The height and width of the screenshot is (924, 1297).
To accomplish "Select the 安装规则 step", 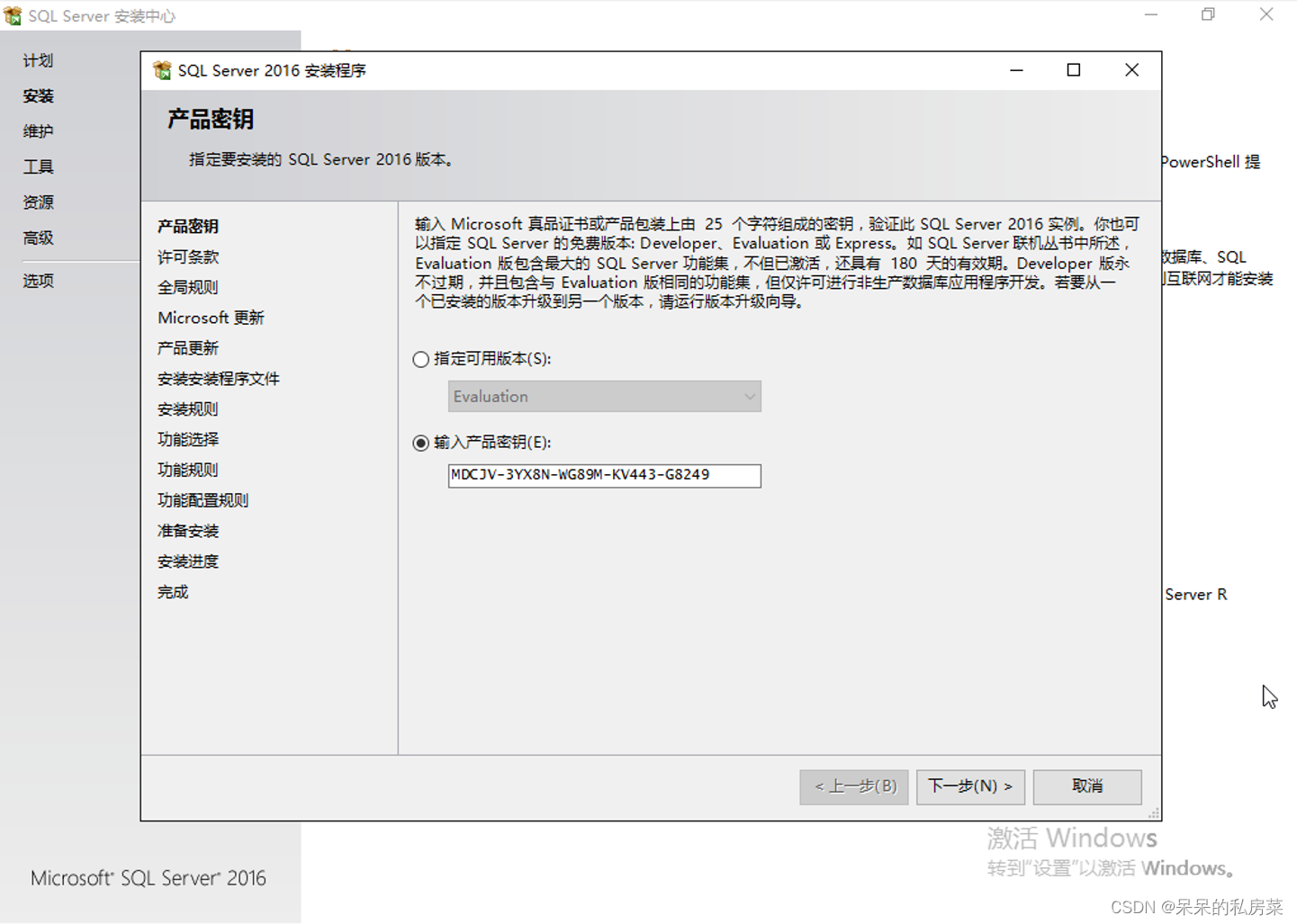I will click(x=188, y=409).
